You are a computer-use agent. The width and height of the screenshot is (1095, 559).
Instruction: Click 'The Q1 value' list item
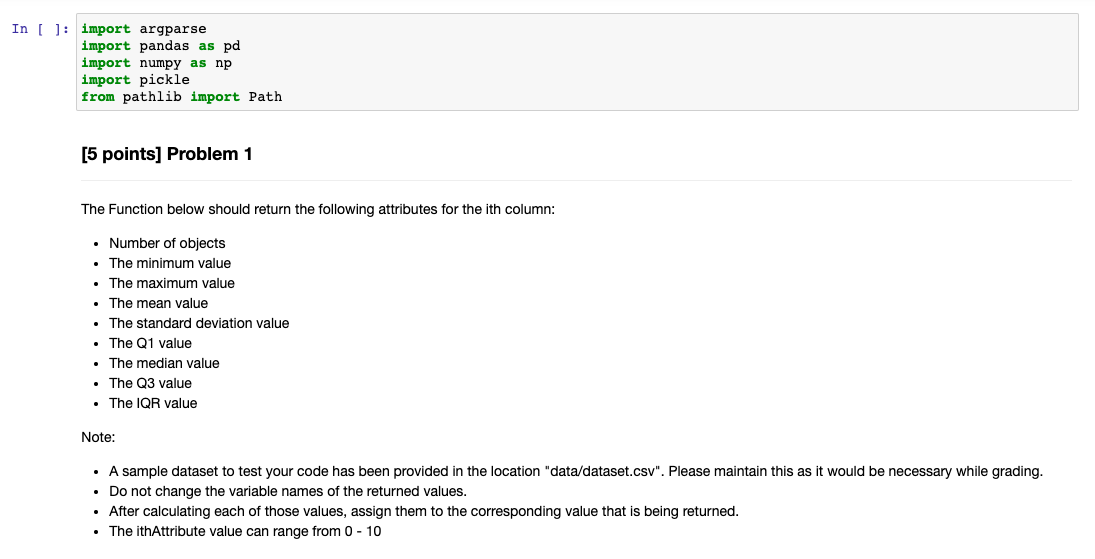(150, 343)
